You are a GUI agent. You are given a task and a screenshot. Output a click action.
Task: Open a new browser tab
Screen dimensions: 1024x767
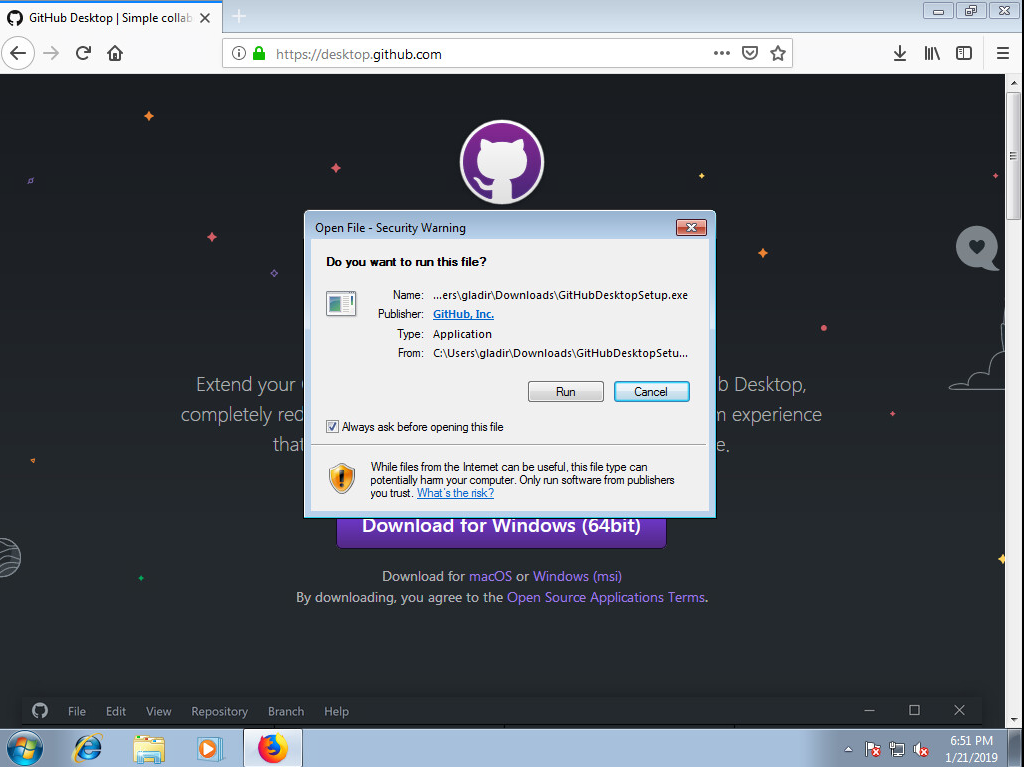[x=239, y=16]
